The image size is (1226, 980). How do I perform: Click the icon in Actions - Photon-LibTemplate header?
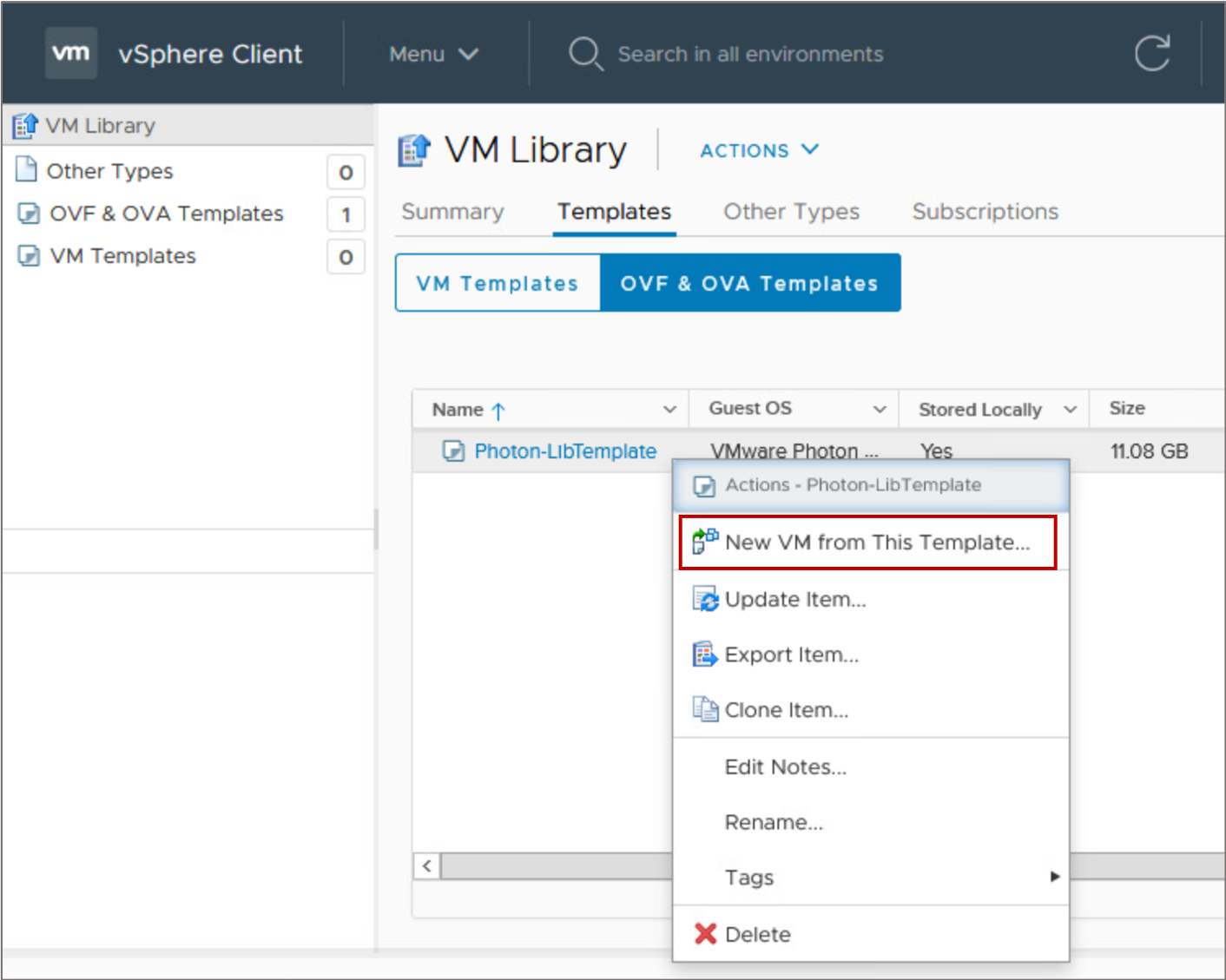click(704, 486)
